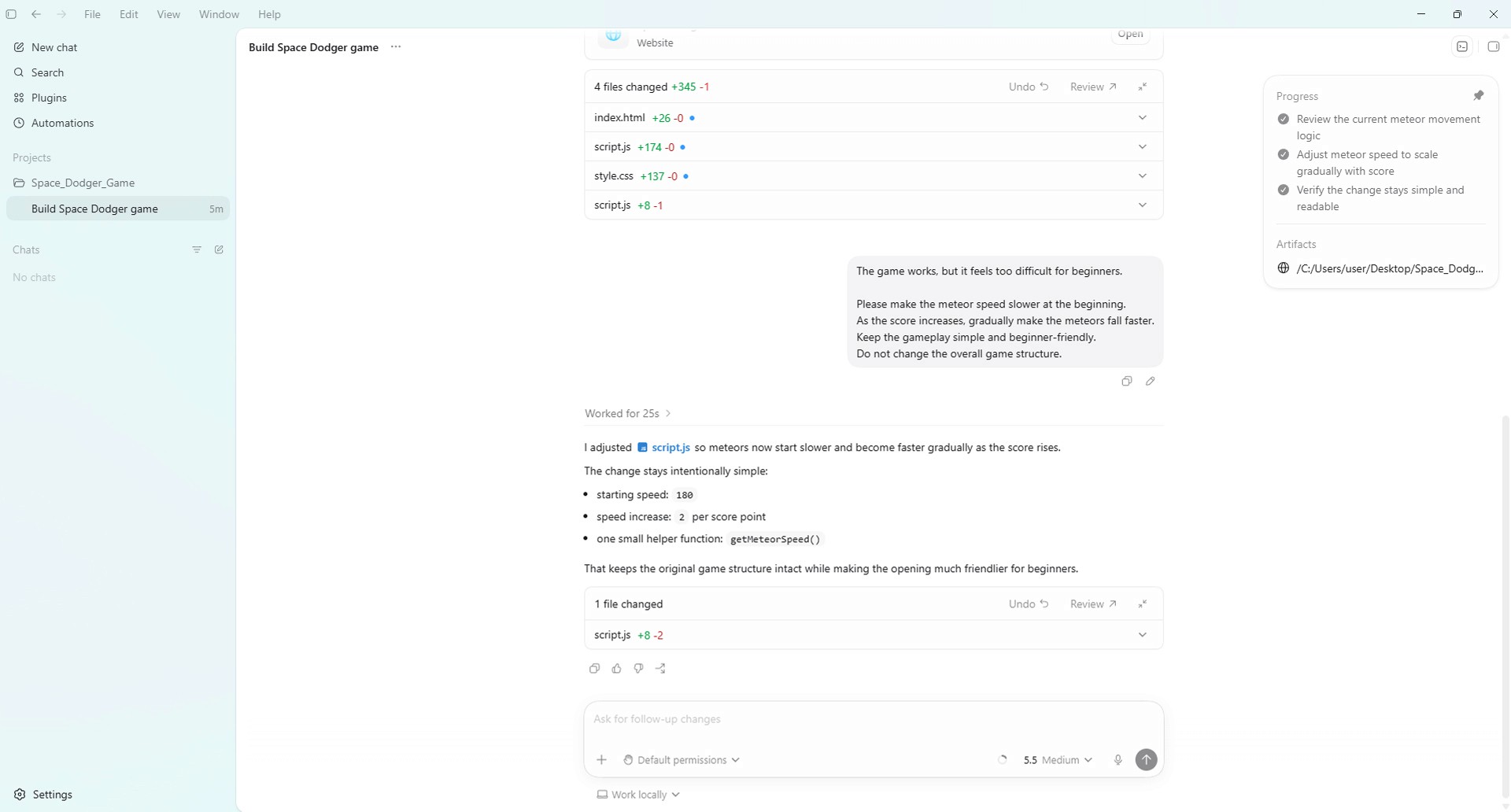Click the plus icon to add attachments
This screenshot has width=1511, height=812.
click(601, 760)
